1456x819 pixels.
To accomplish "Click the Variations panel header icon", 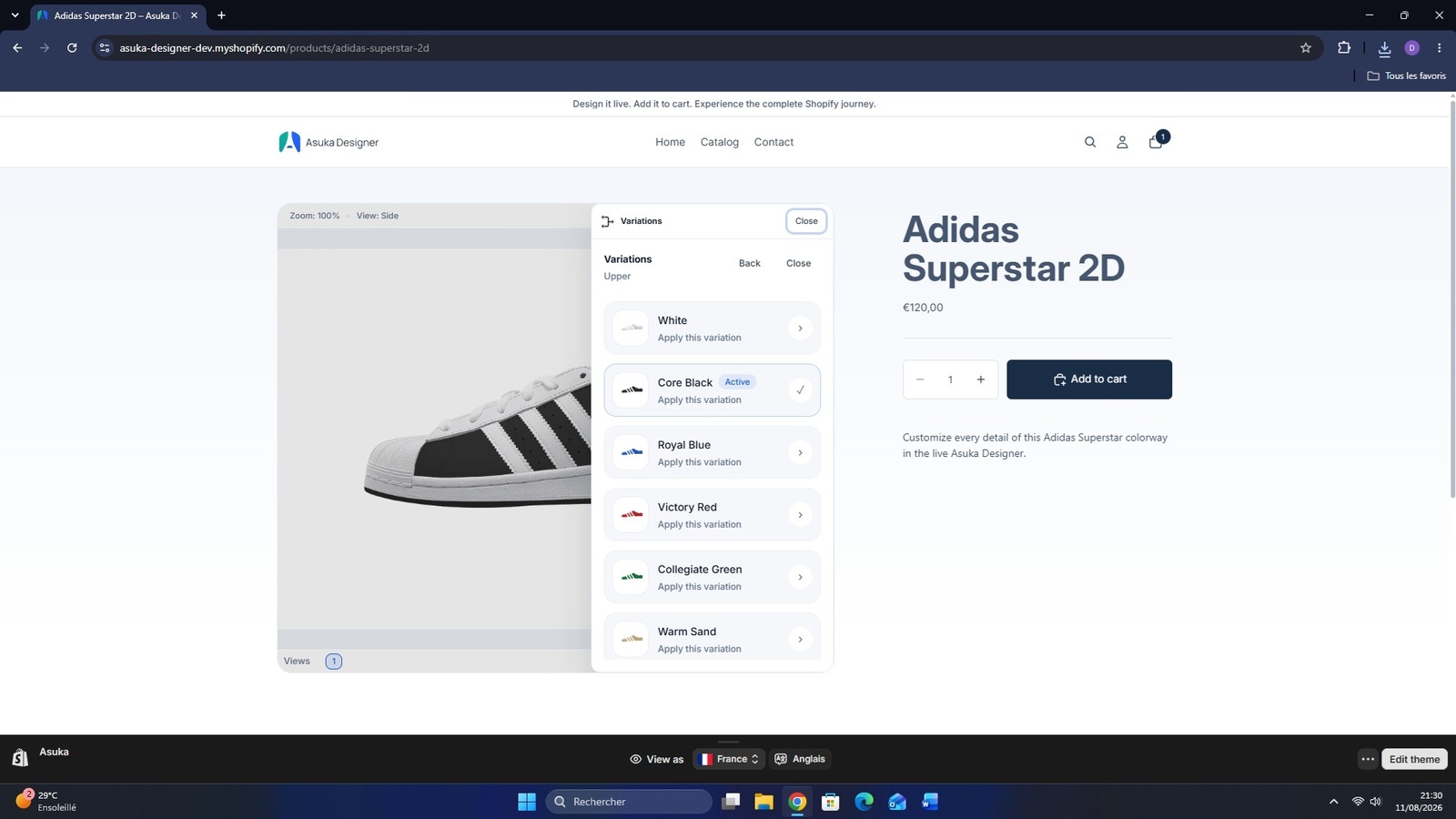I will click(608, 221).
